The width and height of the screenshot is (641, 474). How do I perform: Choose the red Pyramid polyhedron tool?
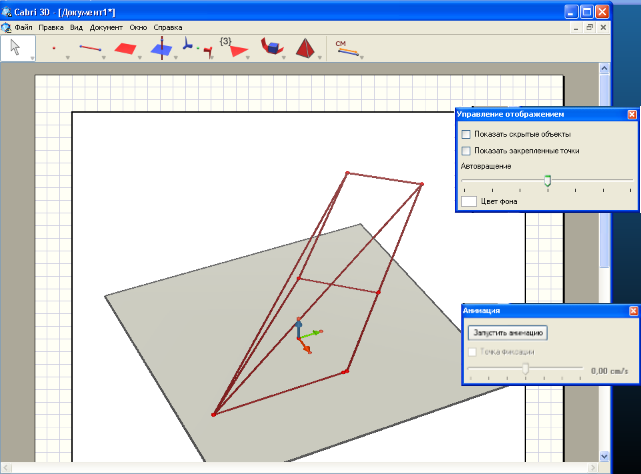pyautogui.click(x=305, y=47)
